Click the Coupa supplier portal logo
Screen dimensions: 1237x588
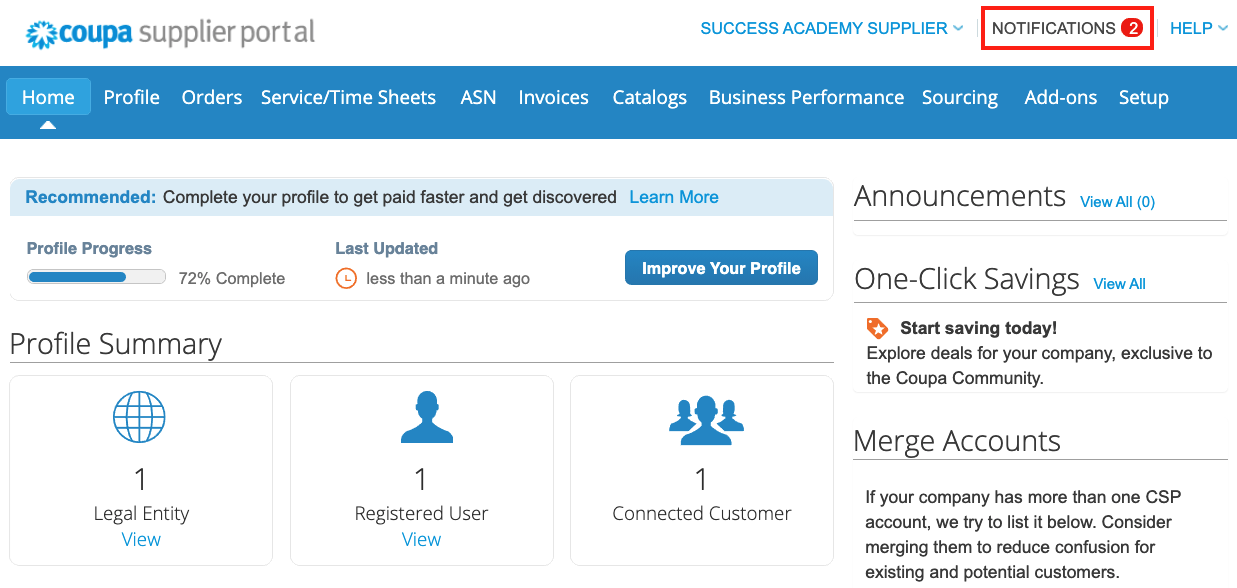[170, 33]
